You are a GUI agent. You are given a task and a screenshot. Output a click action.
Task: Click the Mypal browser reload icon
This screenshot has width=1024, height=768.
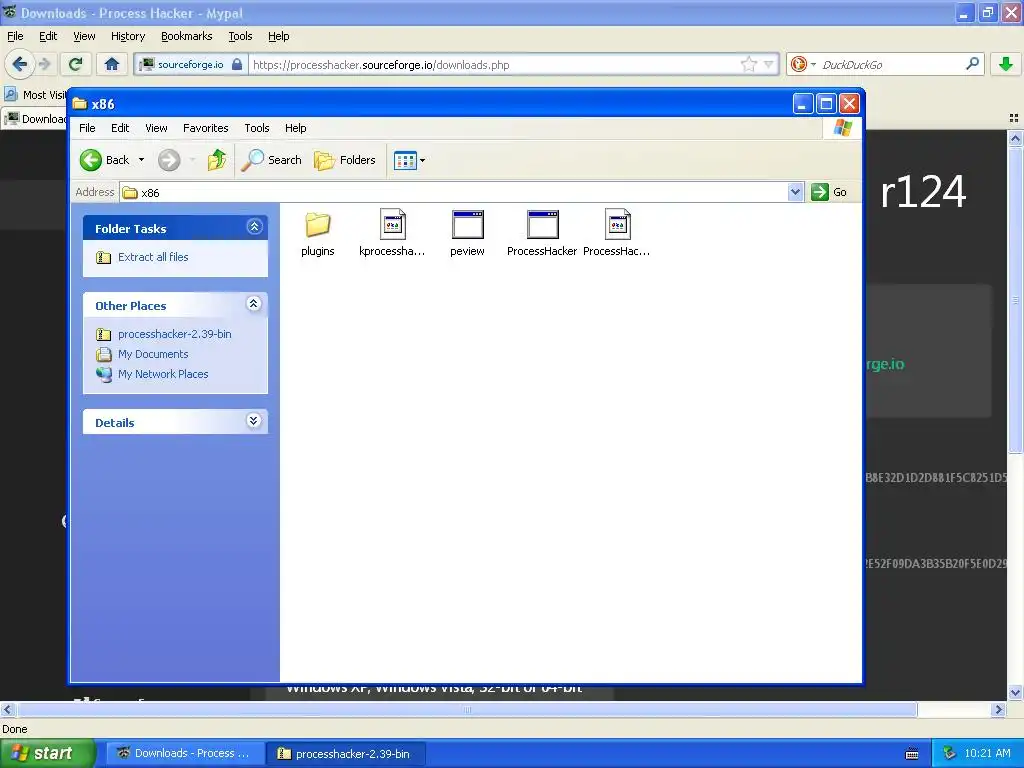75,64
